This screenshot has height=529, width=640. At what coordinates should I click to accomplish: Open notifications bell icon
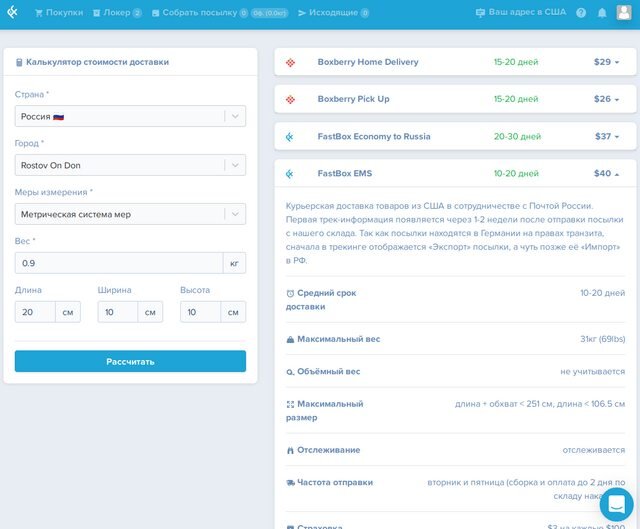click(x=602, y=13)
